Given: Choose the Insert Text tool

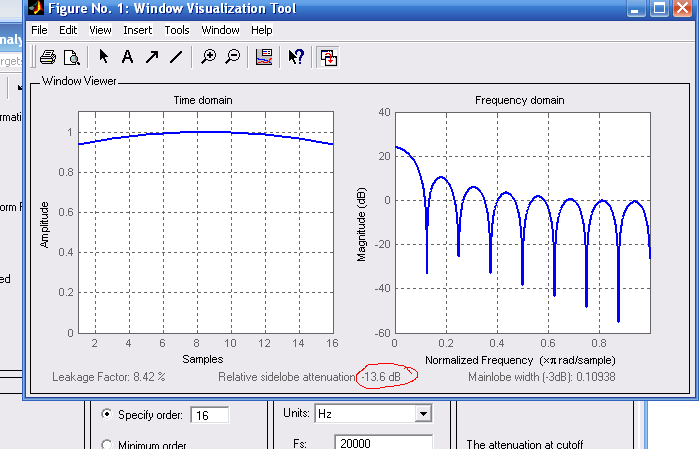Looking at the screenshot, I should 127,57.
